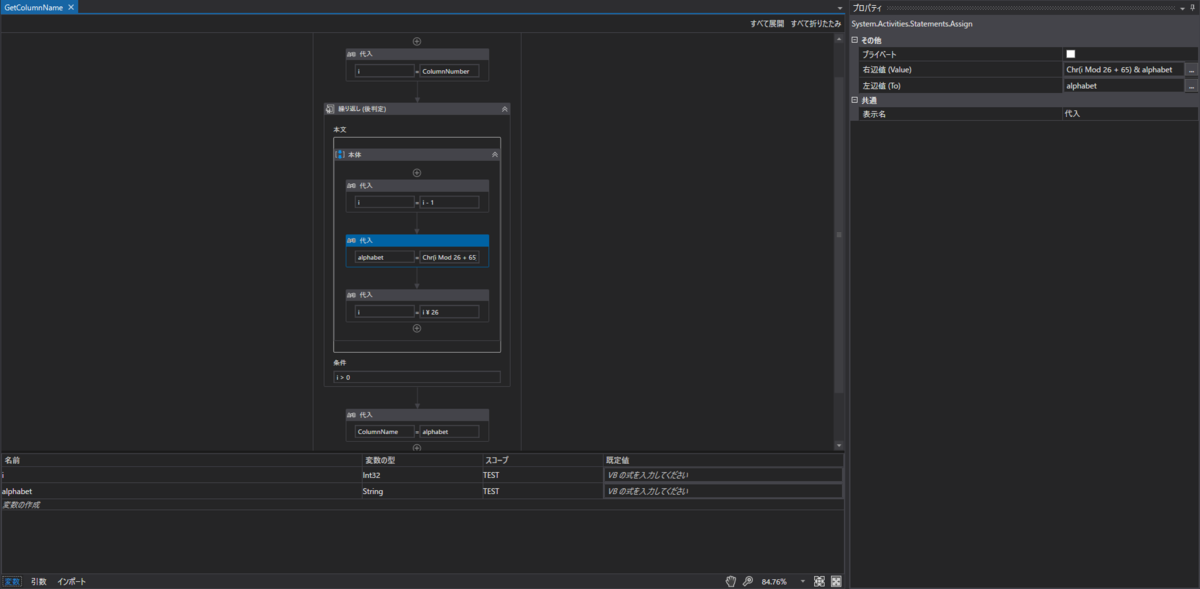Edit the 表示名 property value 代入
The width and height of the screenshot is (1200, 589).
1130,114
